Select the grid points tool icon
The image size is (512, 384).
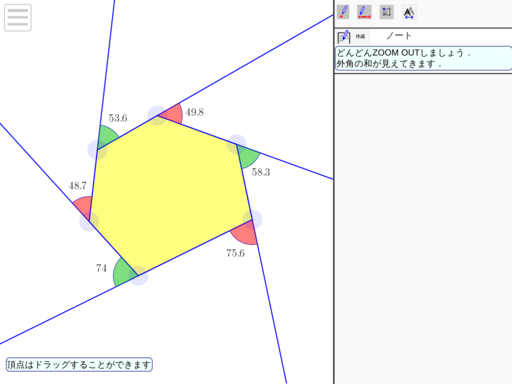pyautogui.click(x=387, y=12)
